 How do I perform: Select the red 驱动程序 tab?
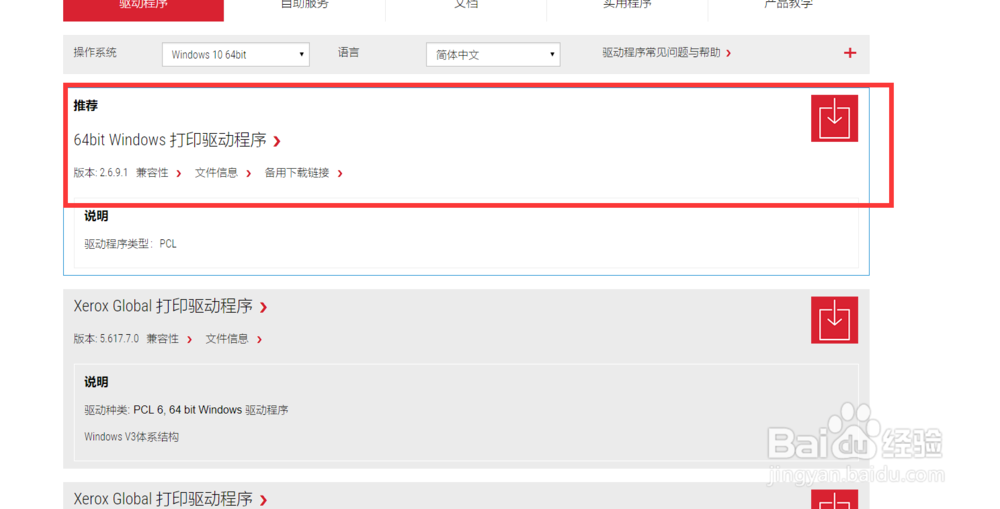[143, 9]
